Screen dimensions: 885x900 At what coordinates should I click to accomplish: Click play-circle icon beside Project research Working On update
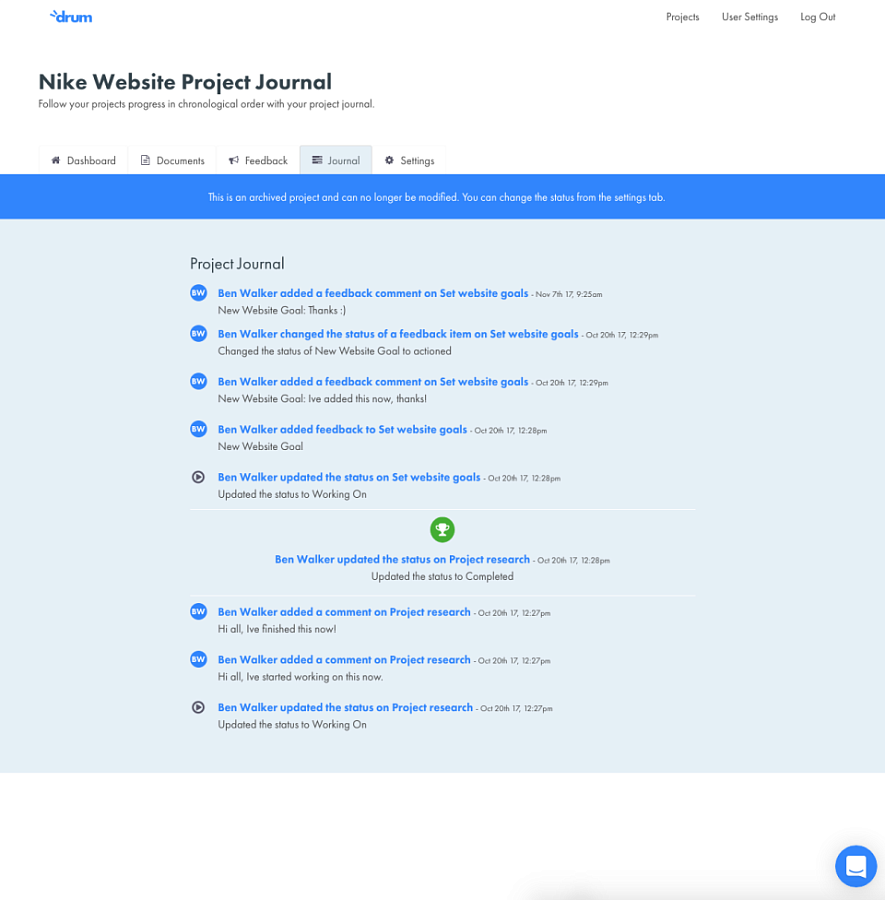tap(198, 707)
